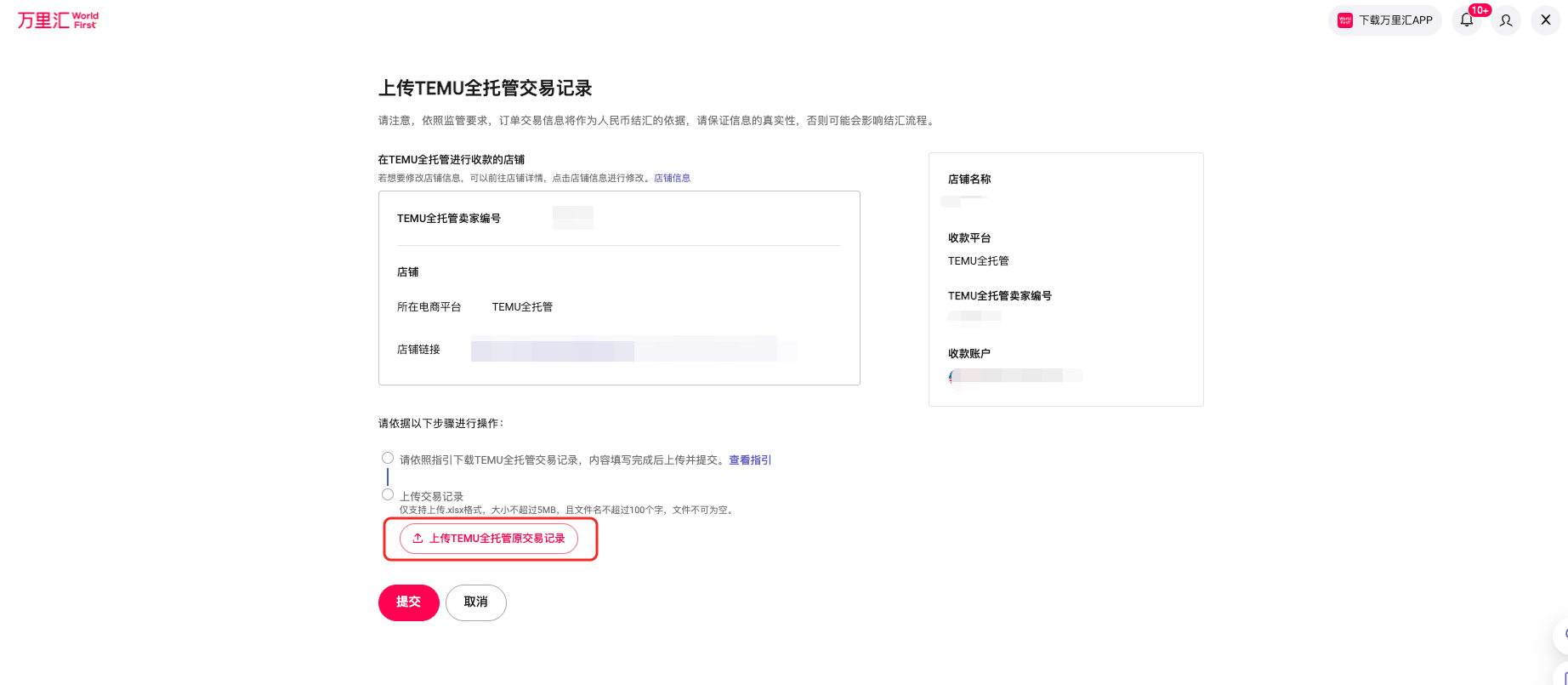Select the step circle beside 上传交易记录

click(388, 494)
